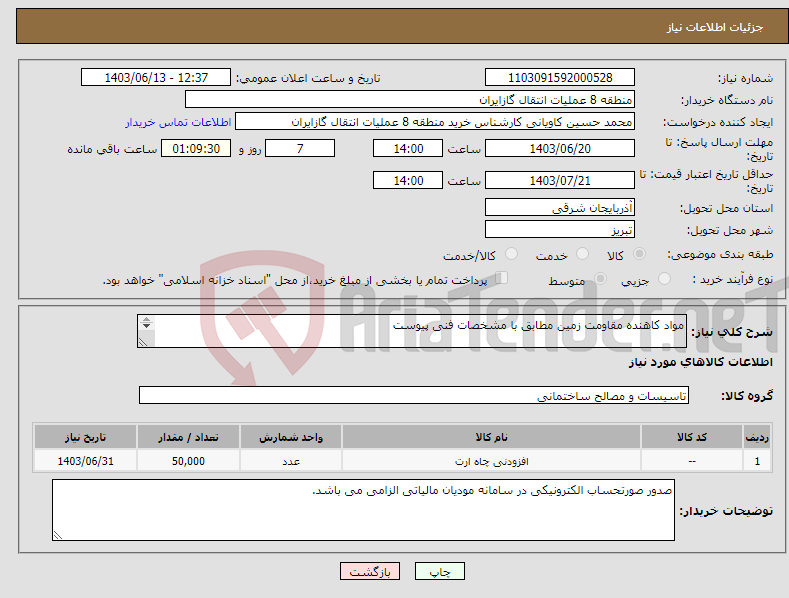Image resolution: width=789 pixels, height=598 pixels.
Task: Click the جزئیات اطلاعات نیاز header title
Action: pos(715,27)
